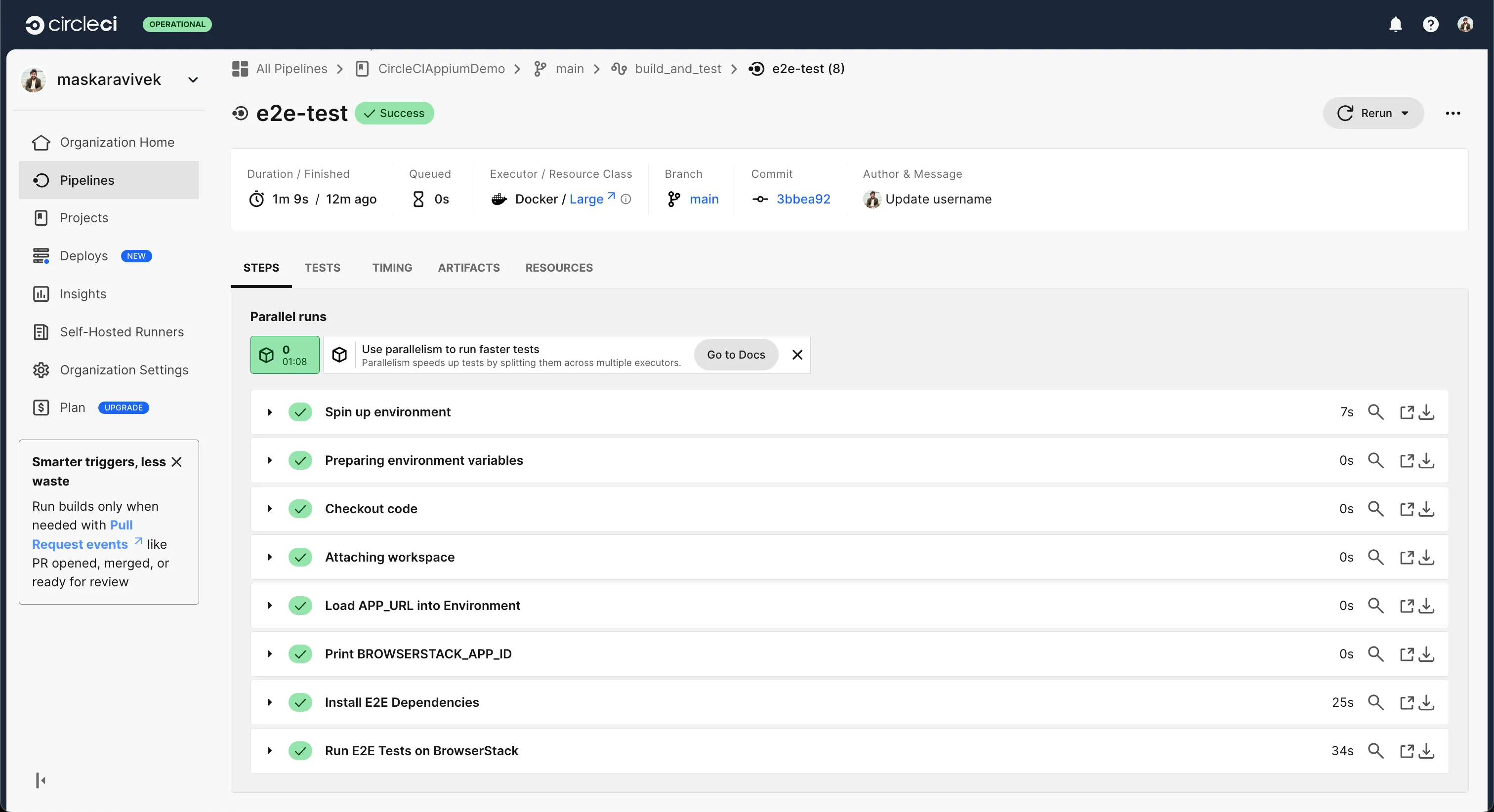Open the notifications bell
The image size is (1494, 812).
click(x=1395, y=24)
